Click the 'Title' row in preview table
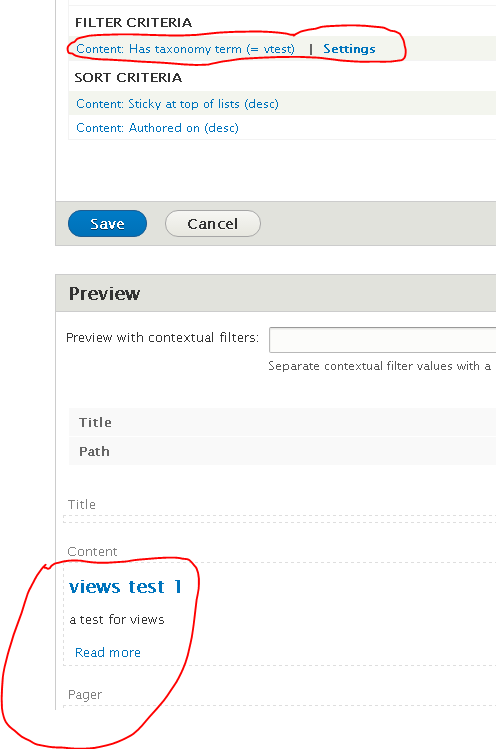 click(x=282, y=422)
